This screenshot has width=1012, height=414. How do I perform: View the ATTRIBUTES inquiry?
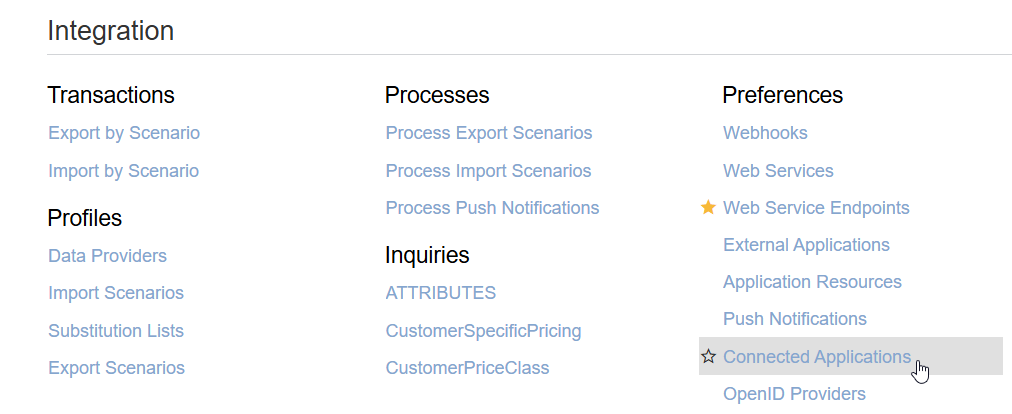(x=441, y=293)
